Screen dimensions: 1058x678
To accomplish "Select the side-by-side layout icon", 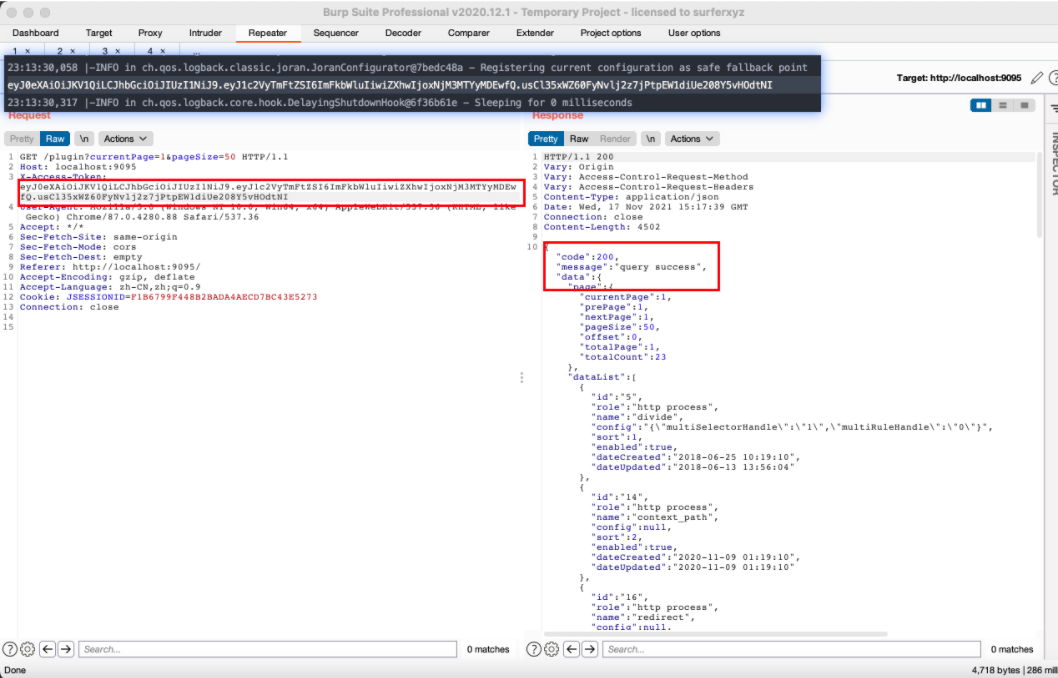I will (981, 105).
